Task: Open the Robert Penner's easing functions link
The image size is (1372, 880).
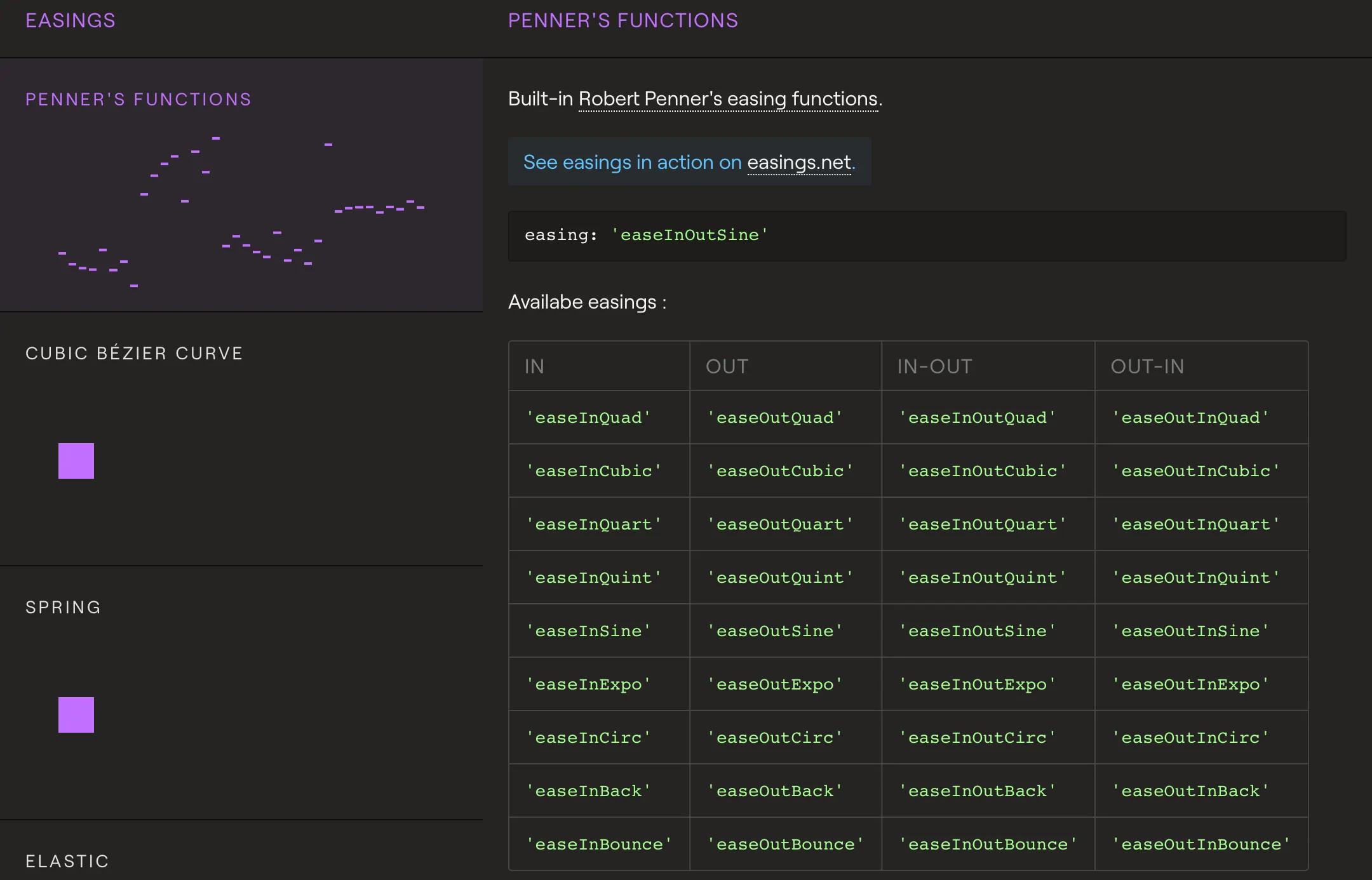Action: point(729,99)
